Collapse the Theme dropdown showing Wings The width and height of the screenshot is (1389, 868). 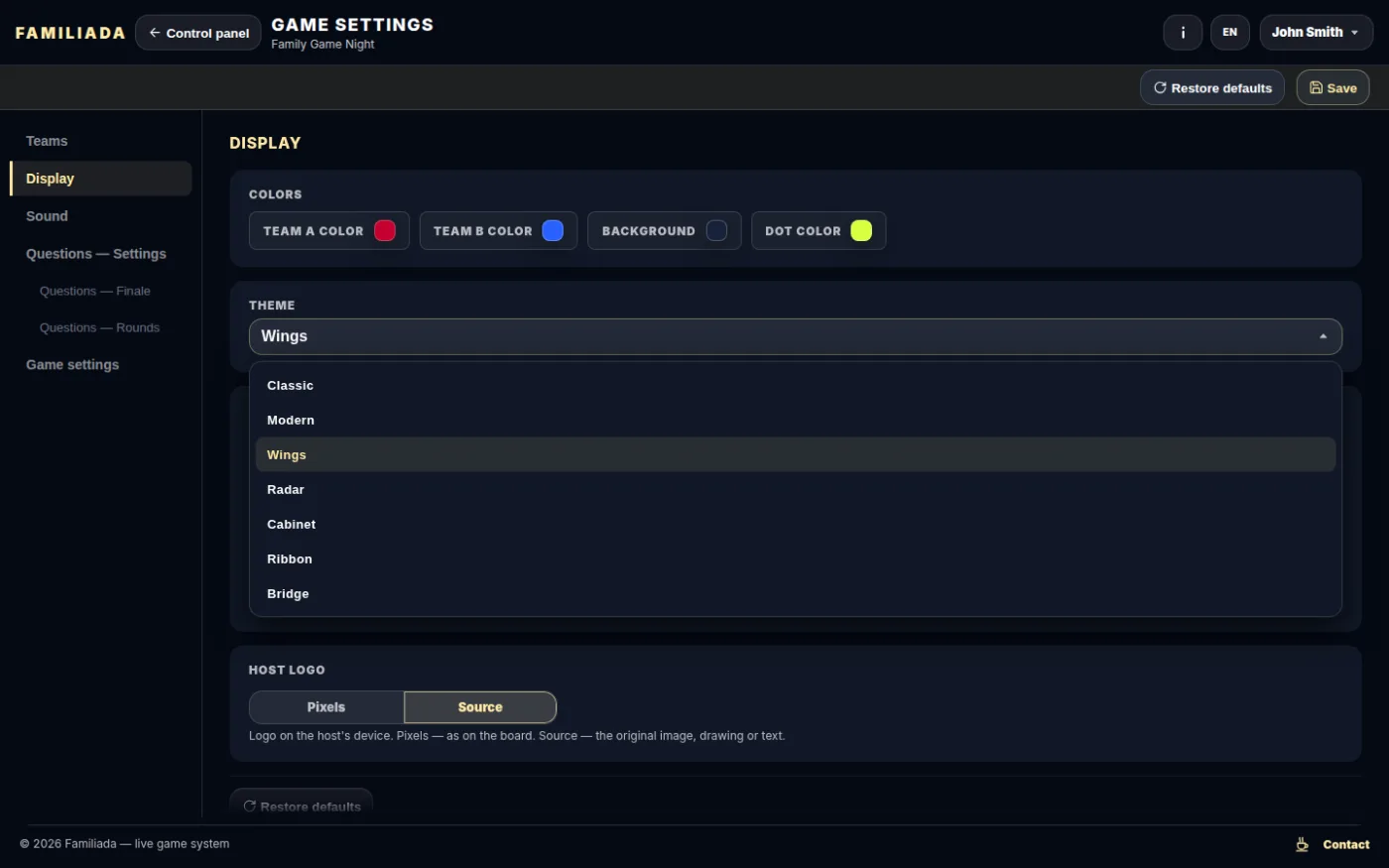click(x=795, y=336)
